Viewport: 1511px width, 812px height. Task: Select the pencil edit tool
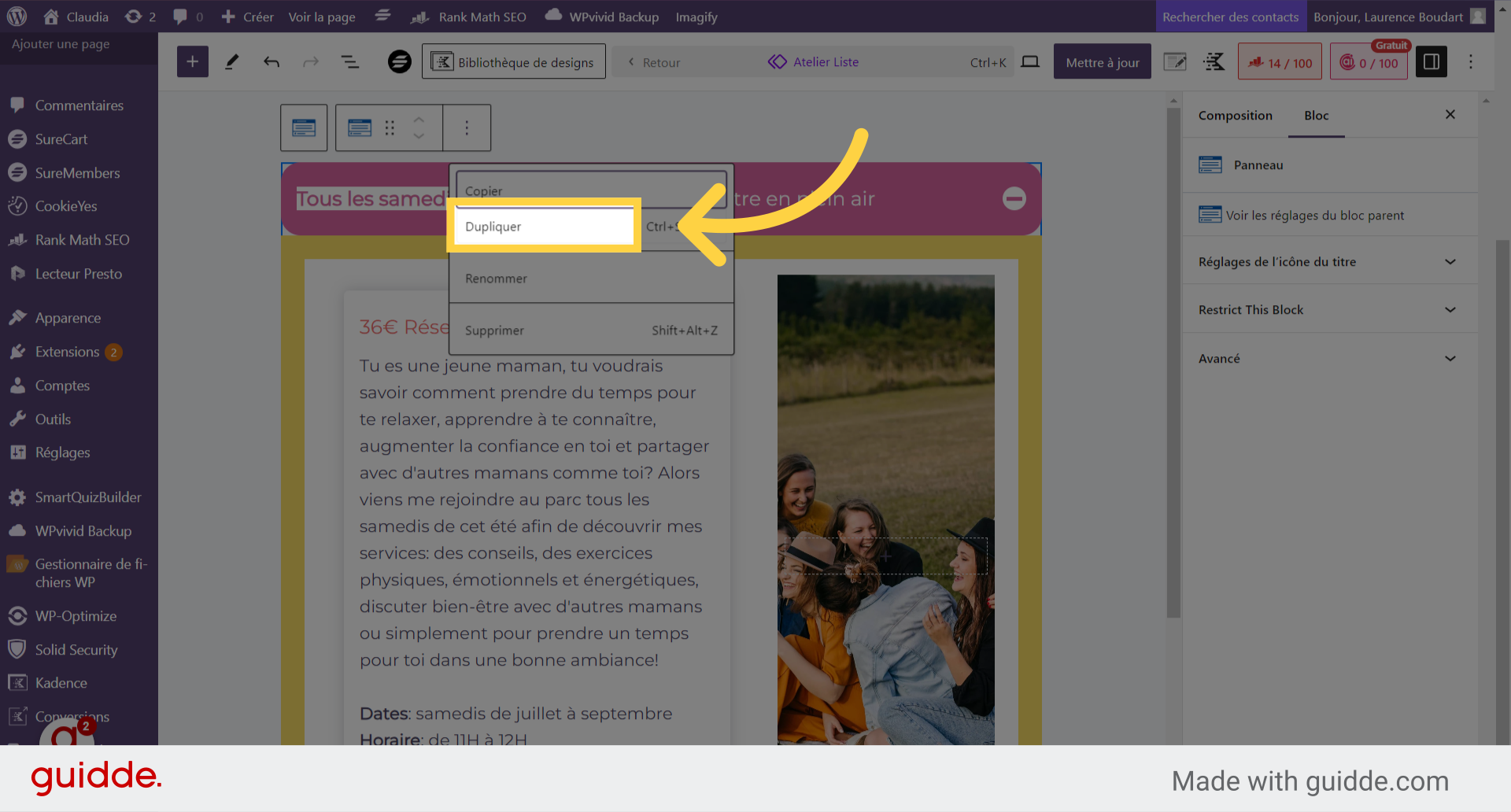pyautogui.click(x=232, y=61)
